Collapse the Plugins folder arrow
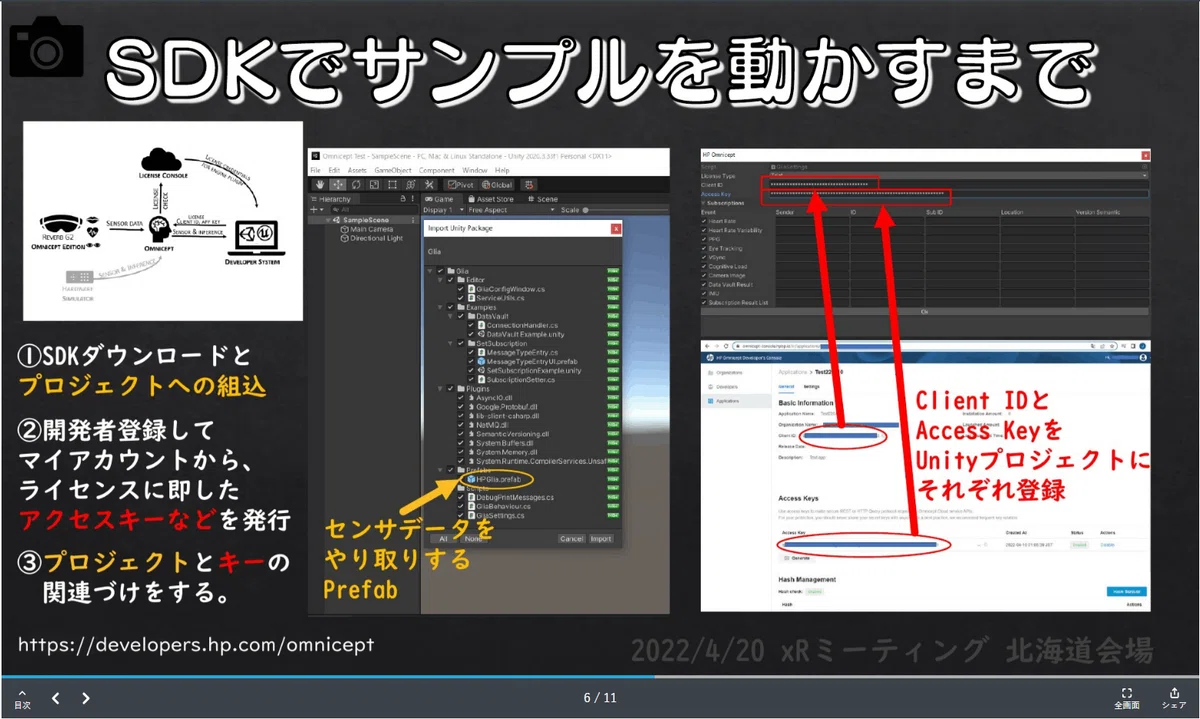 click(439, 389)
